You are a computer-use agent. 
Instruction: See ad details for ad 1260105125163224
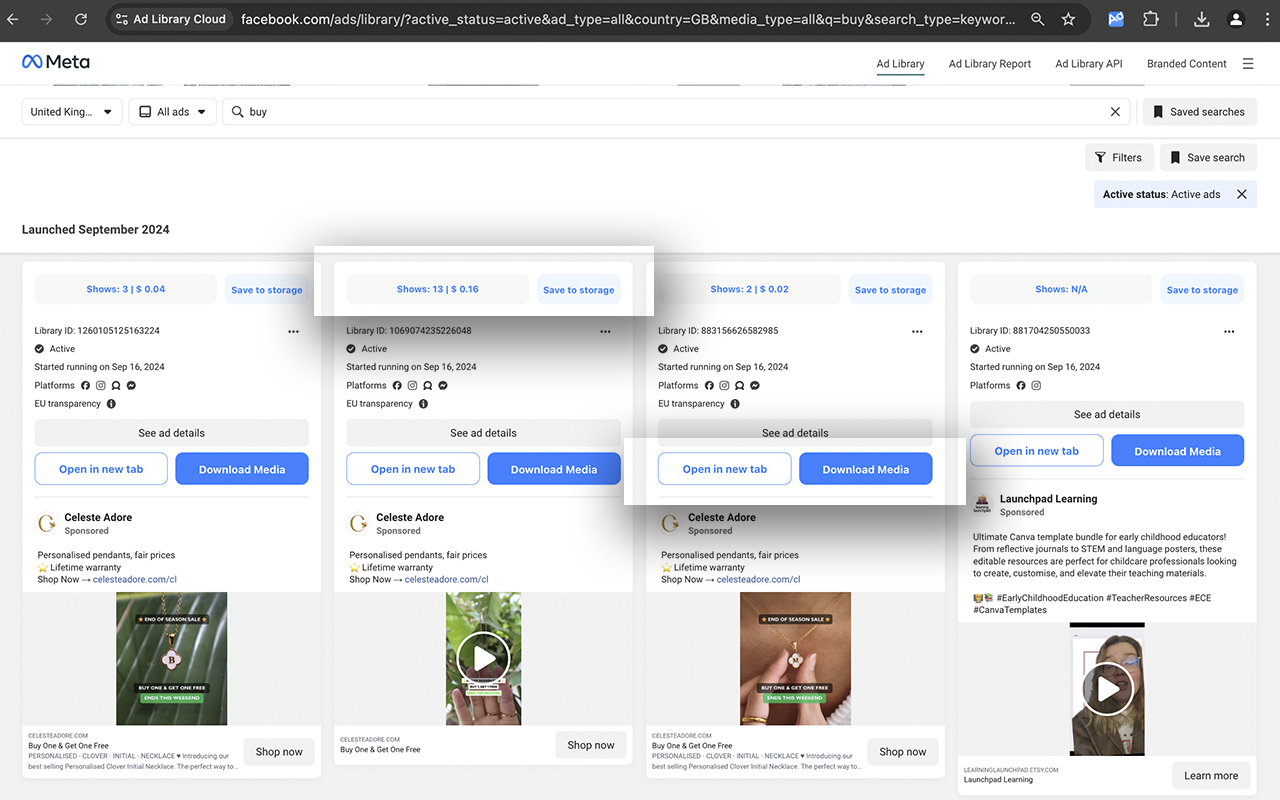click(172, 433)
